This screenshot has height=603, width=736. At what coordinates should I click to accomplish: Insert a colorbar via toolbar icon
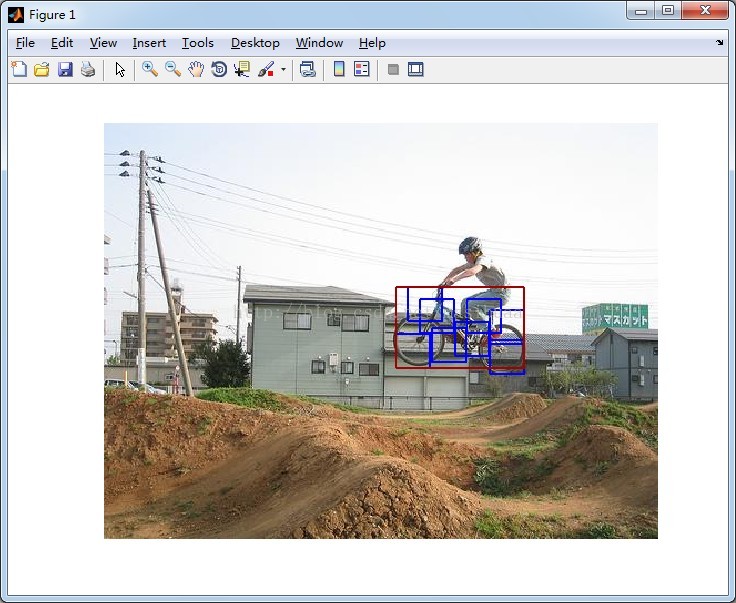339,69
